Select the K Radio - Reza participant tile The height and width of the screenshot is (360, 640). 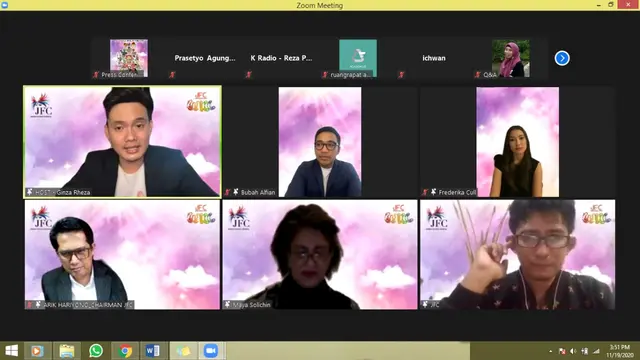[281, 58]
